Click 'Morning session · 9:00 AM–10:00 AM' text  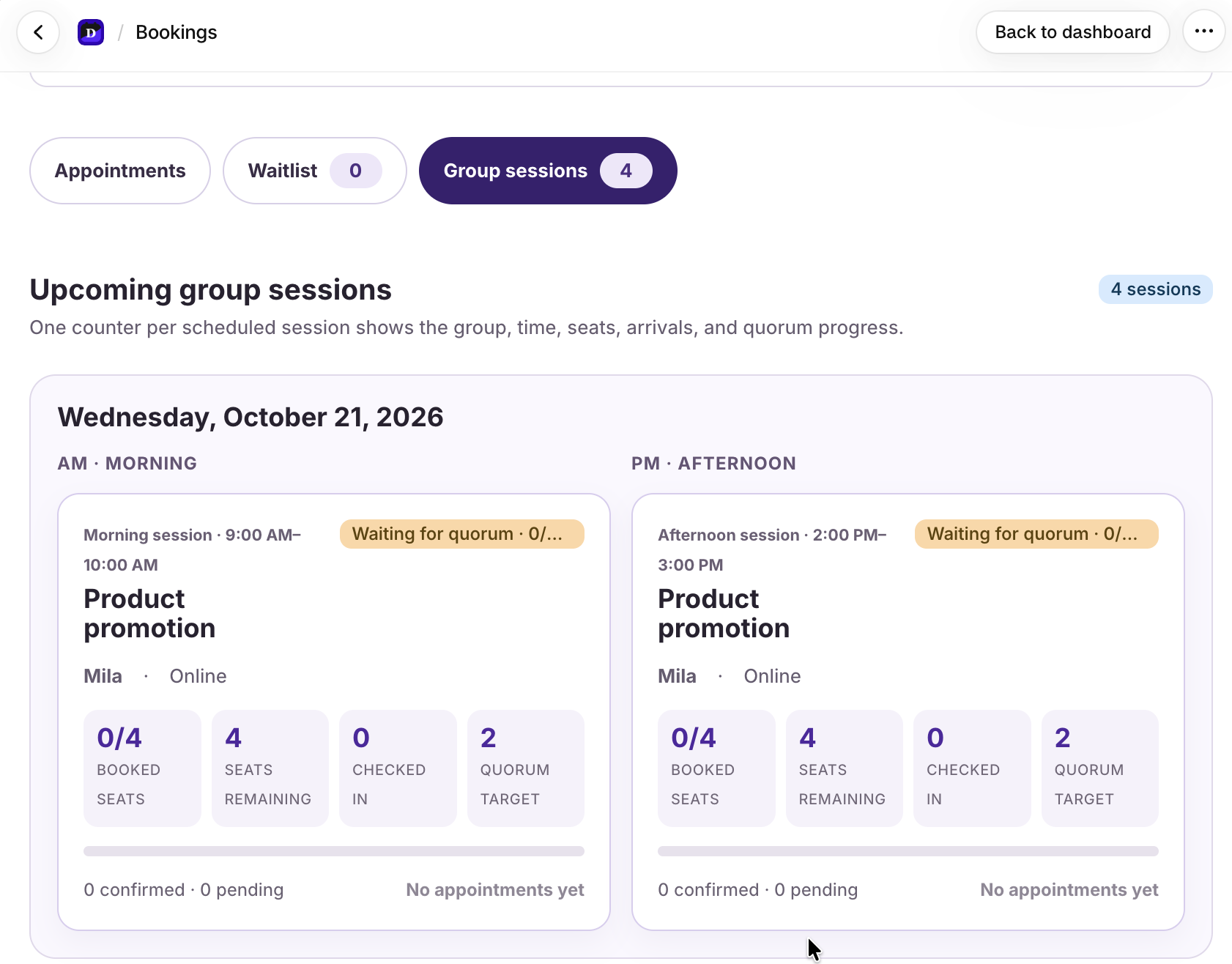(x=193, y=550)
